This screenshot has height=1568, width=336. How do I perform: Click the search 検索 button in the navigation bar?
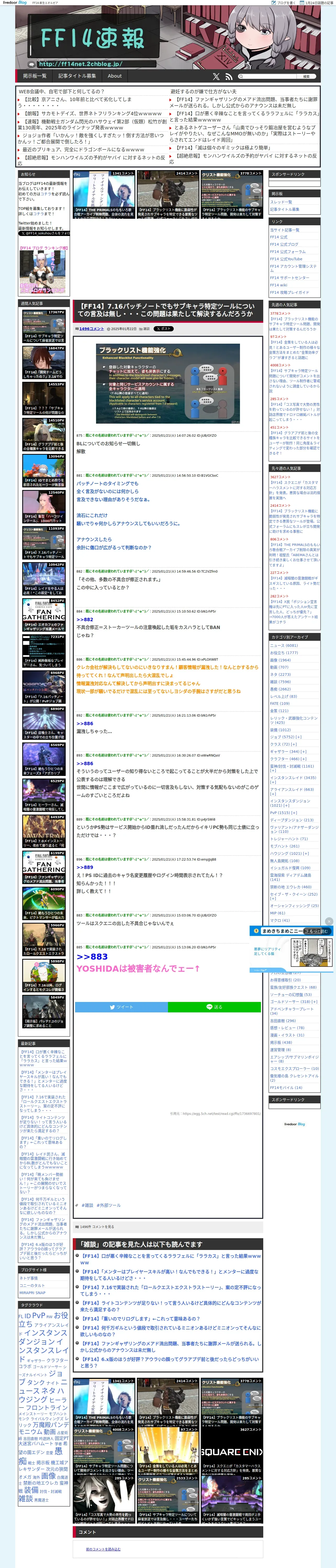coord(306,77)
